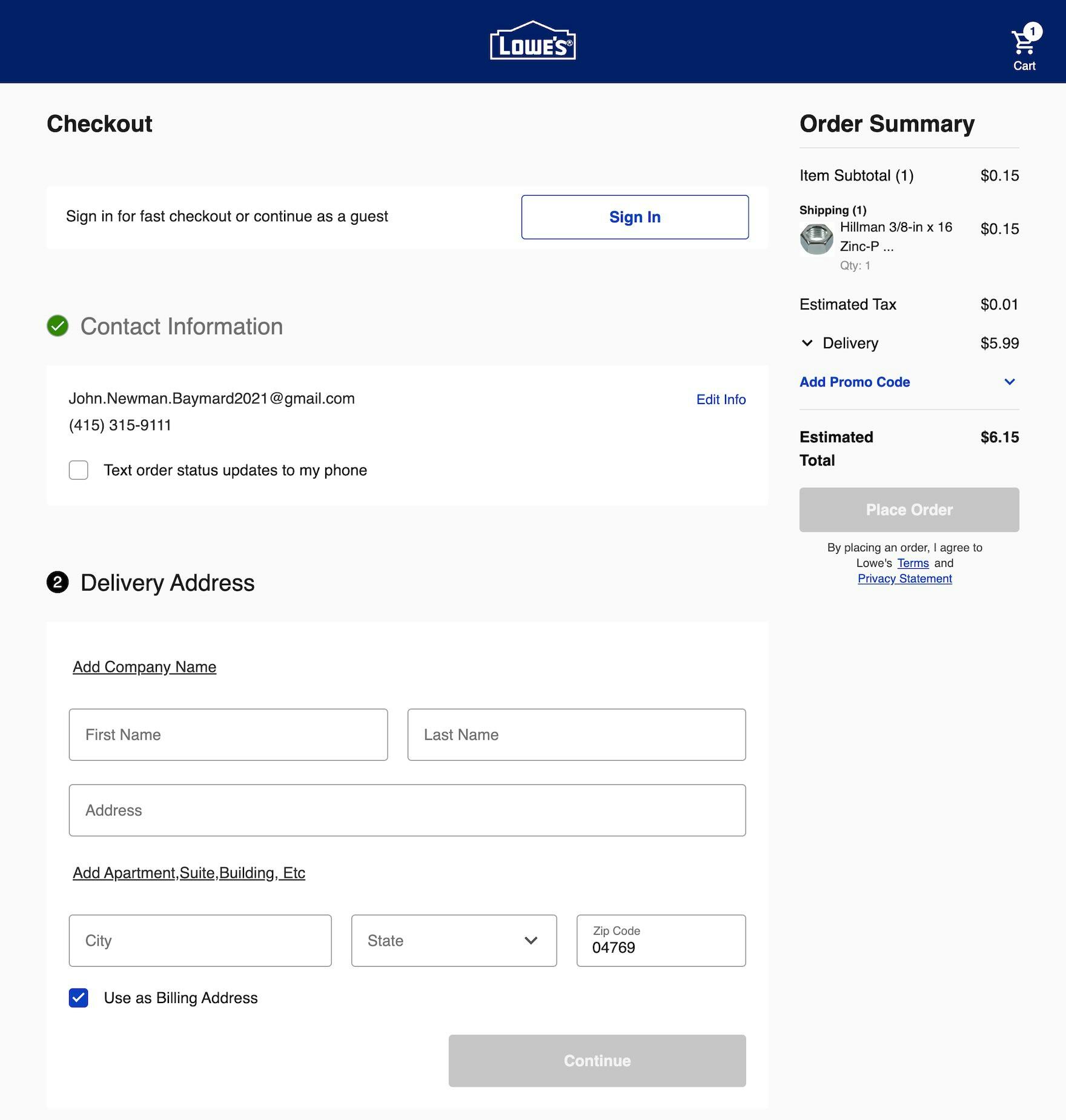
Task: Open the Privacy Statement link
Action: tap(904, 578)
